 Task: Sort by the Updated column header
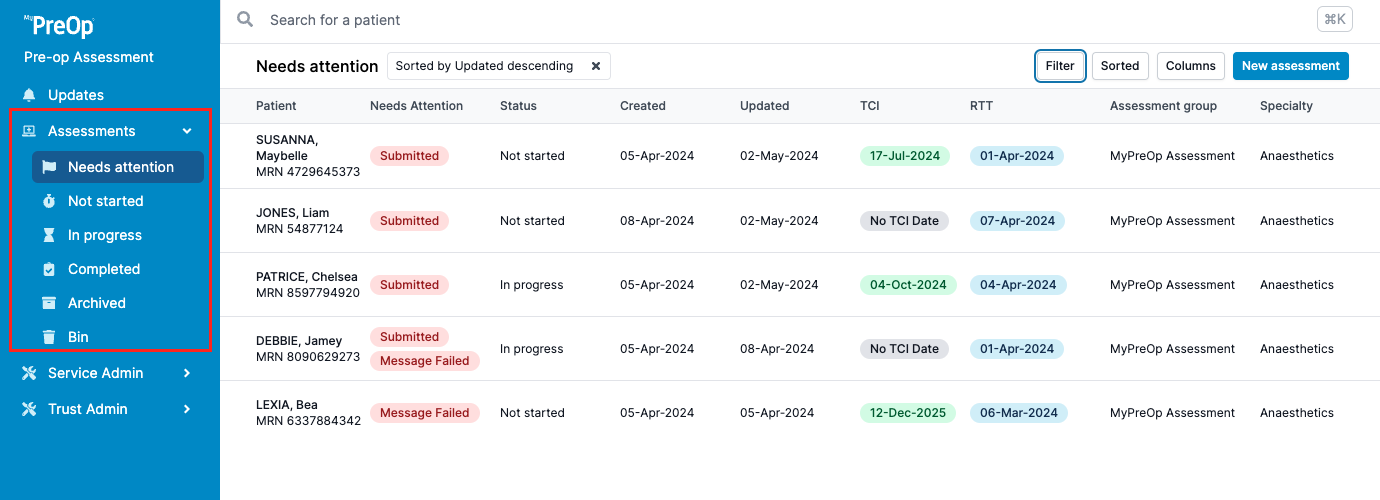pos(764,106)
